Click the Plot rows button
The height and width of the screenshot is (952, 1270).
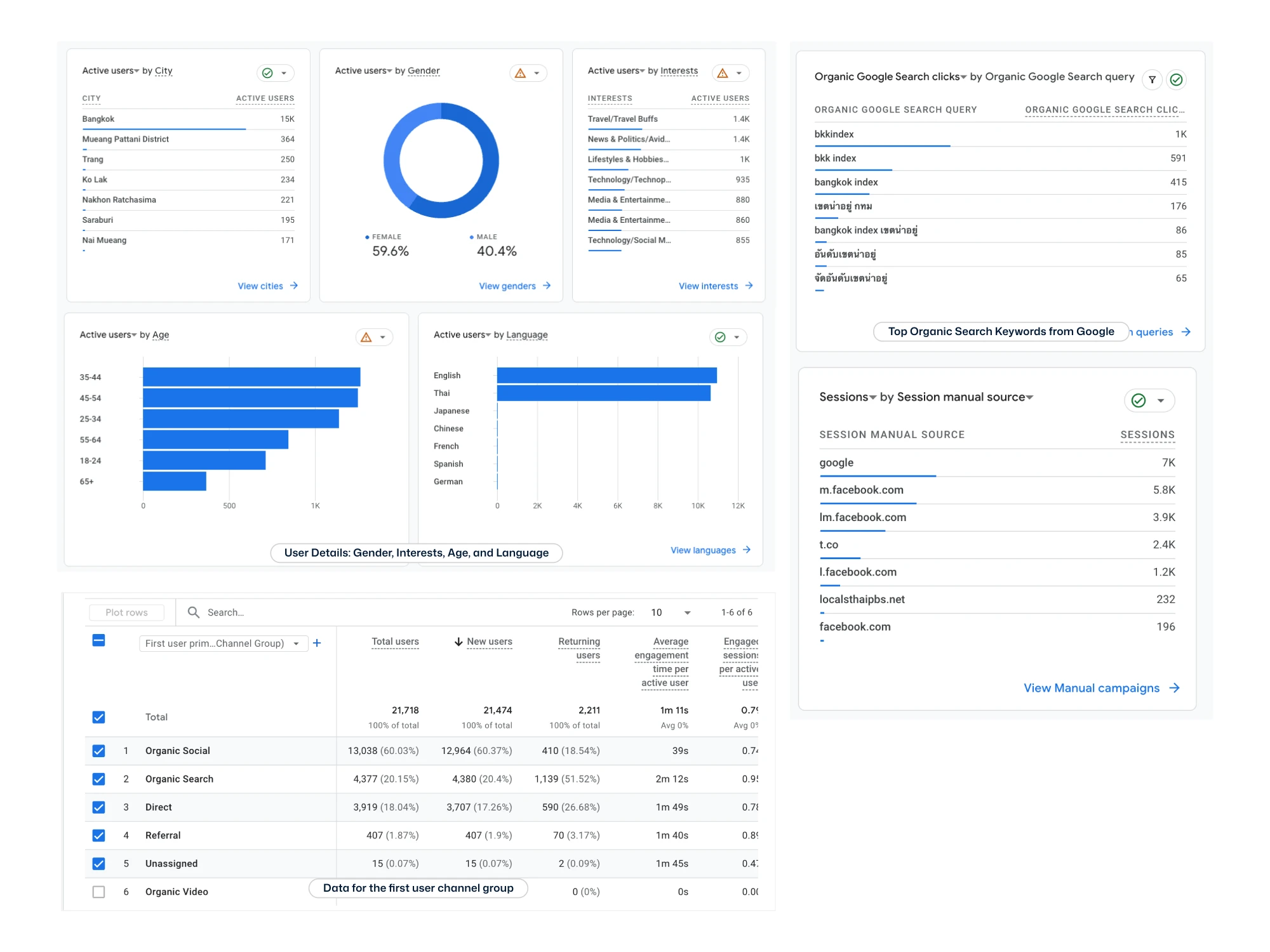tap(126, 612)
